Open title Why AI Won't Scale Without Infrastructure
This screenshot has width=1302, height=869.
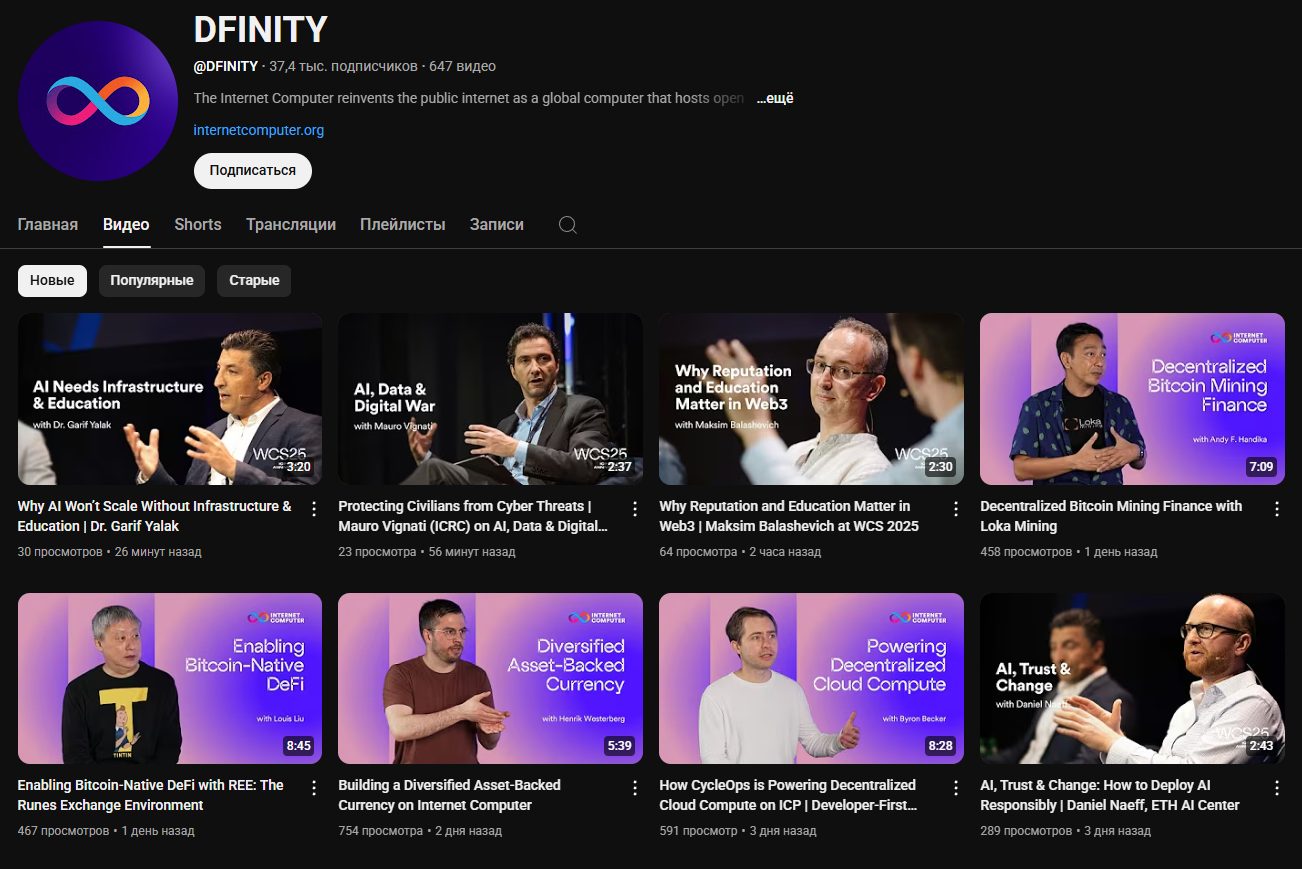click(x=155, y=516)
